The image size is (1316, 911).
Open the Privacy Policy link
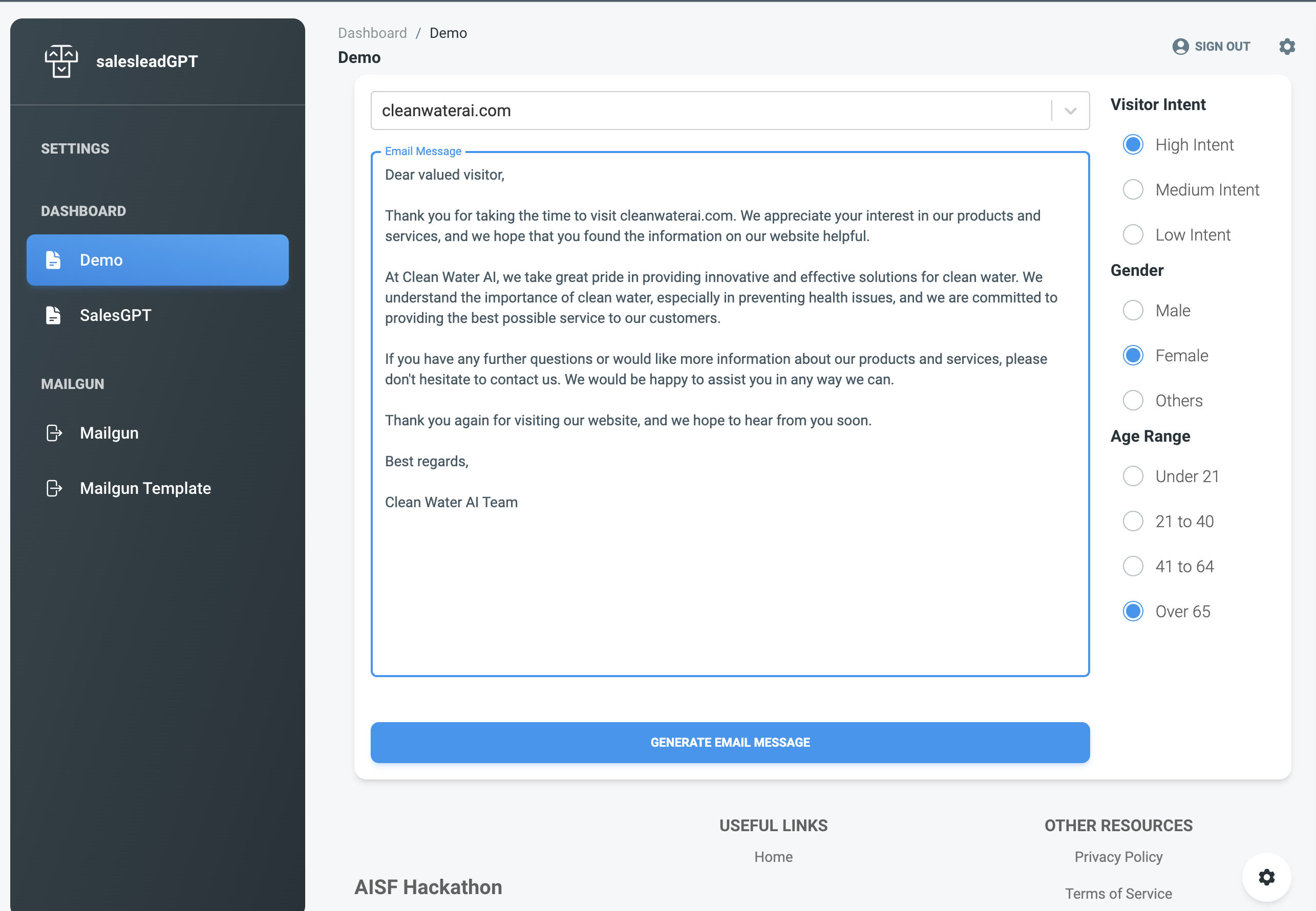click(x=1118, y=856)
